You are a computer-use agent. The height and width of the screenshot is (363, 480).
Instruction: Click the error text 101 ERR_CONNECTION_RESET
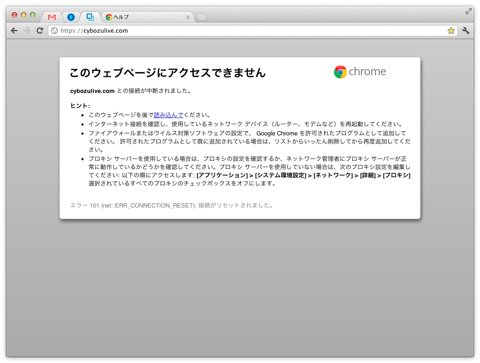click(171, 205)
